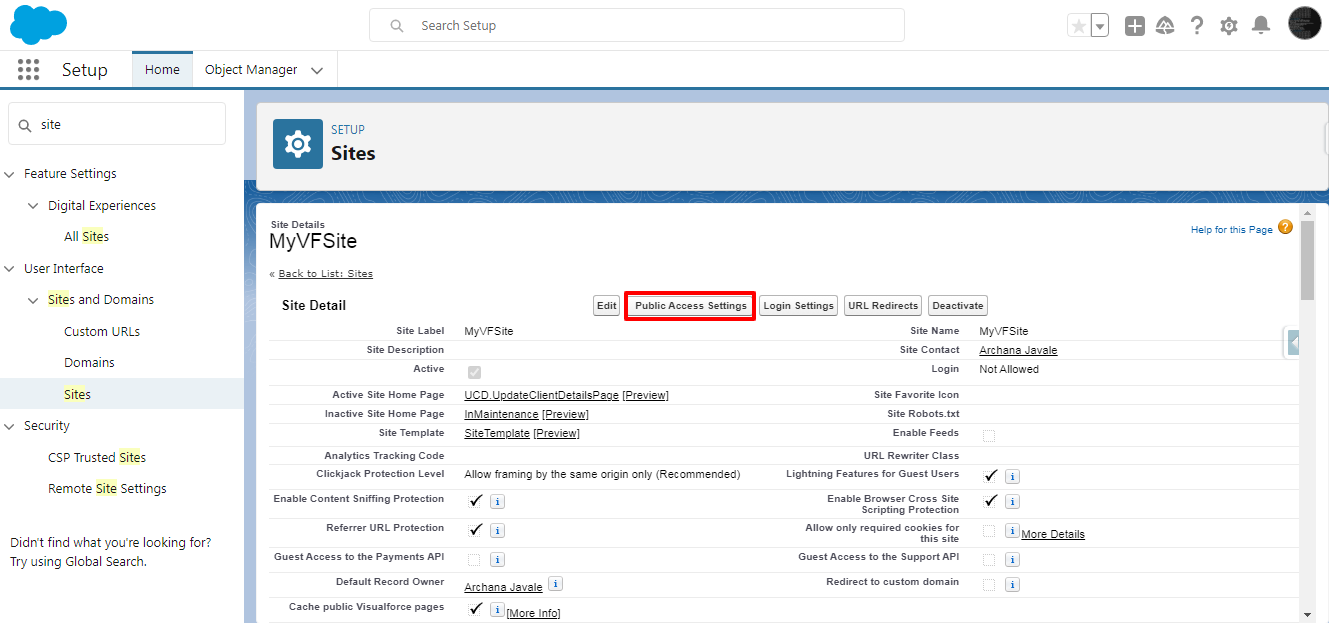Open All Sites in sidebar
This screenshot has width=1329, height=623.
pyautogui.click(x=86, y=237)
